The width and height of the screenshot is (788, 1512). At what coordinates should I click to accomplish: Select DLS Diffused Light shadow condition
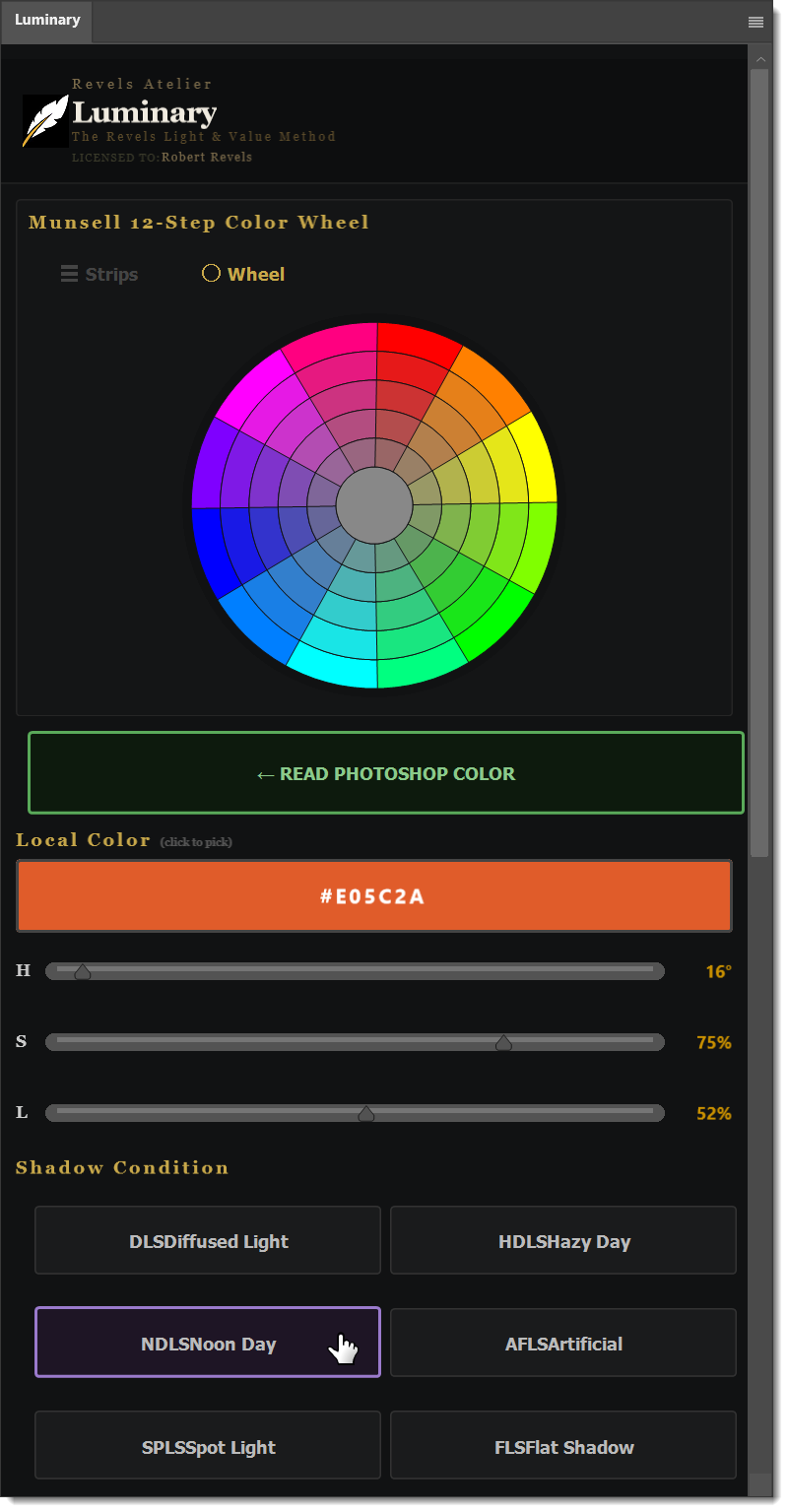(x=208, y=1241)
